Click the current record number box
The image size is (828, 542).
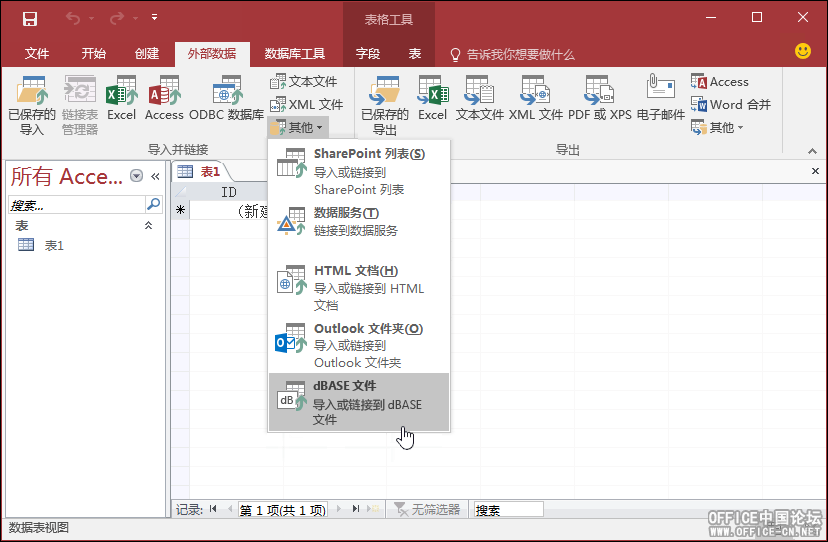(283, 509)
